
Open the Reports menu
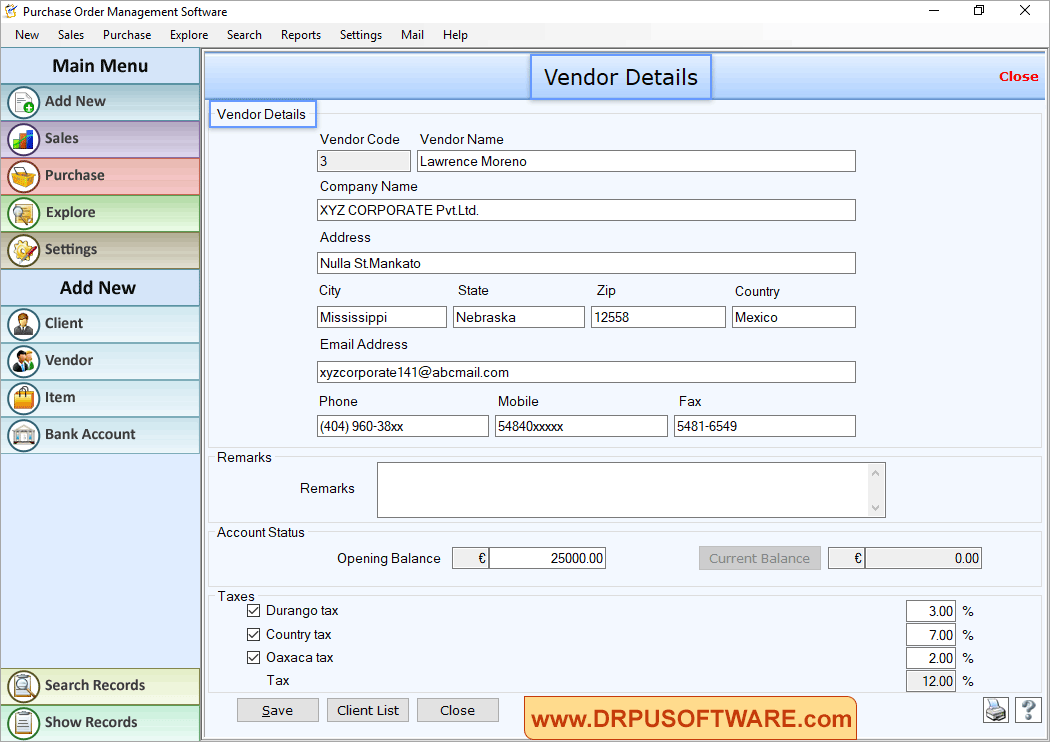tap(300, 35)
